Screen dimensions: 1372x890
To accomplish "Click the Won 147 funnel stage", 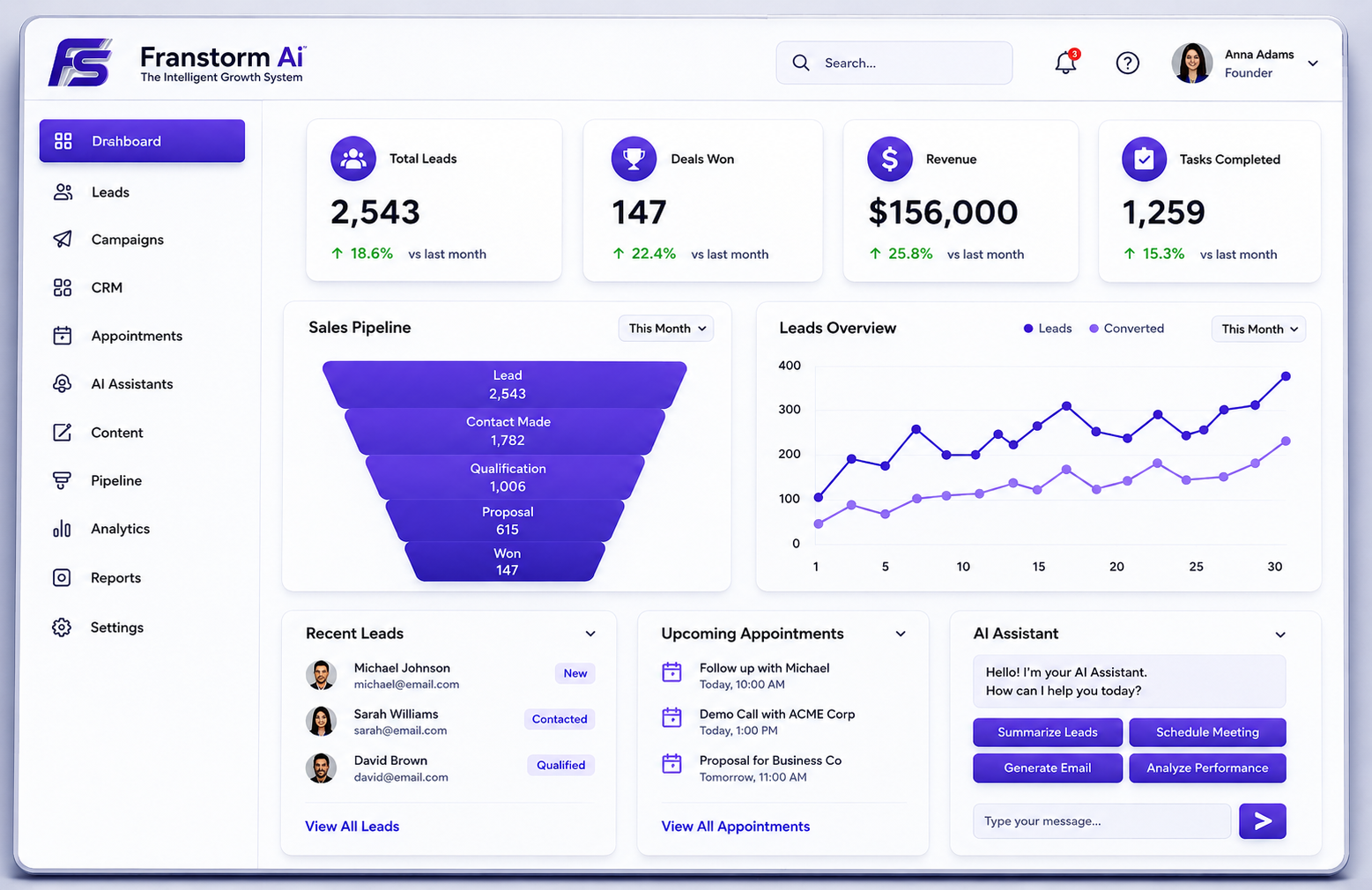I will pyautogui.click(x=505, y=561).
